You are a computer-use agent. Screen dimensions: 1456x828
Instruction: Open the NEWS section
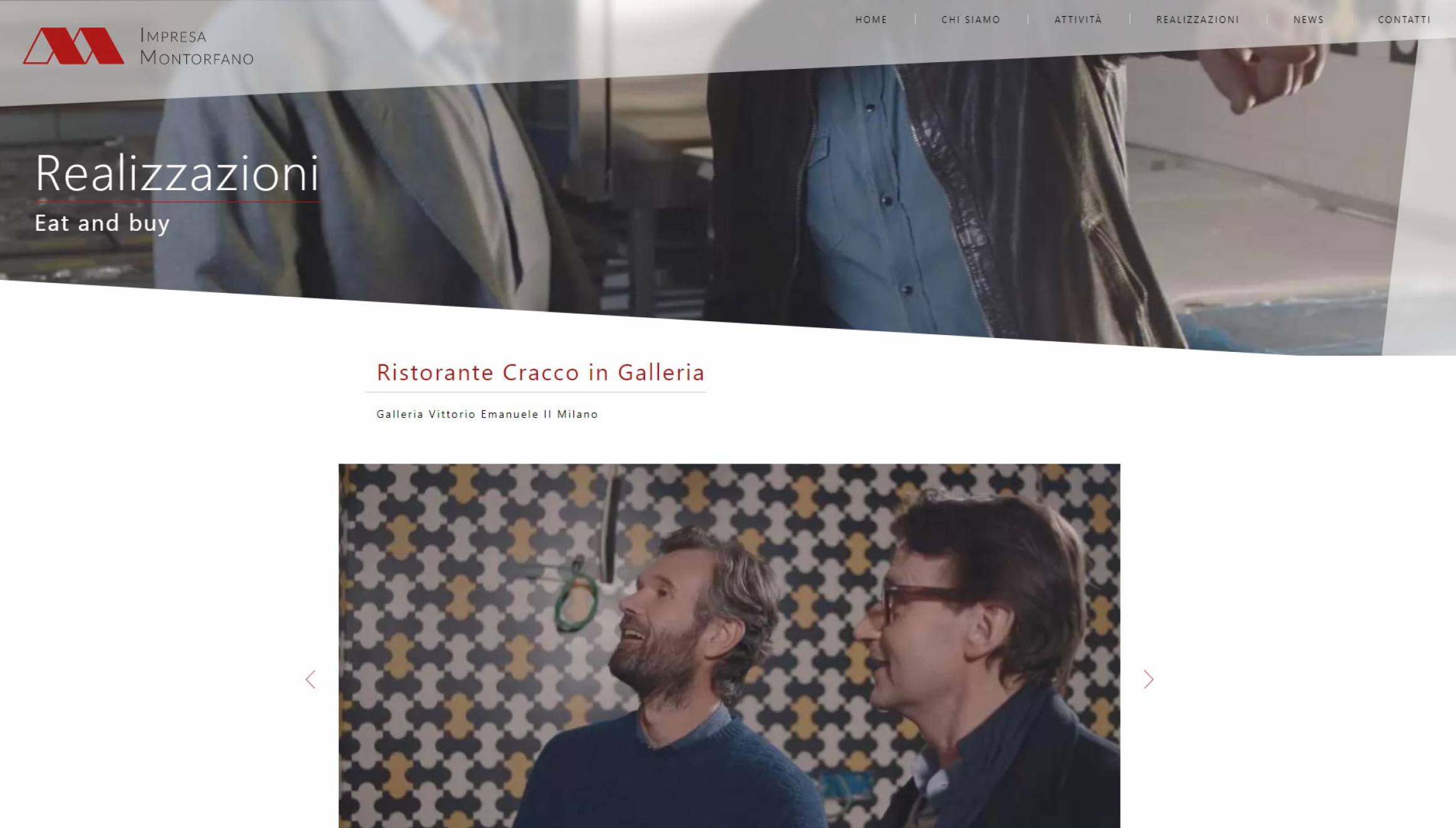coord(1309,19)
